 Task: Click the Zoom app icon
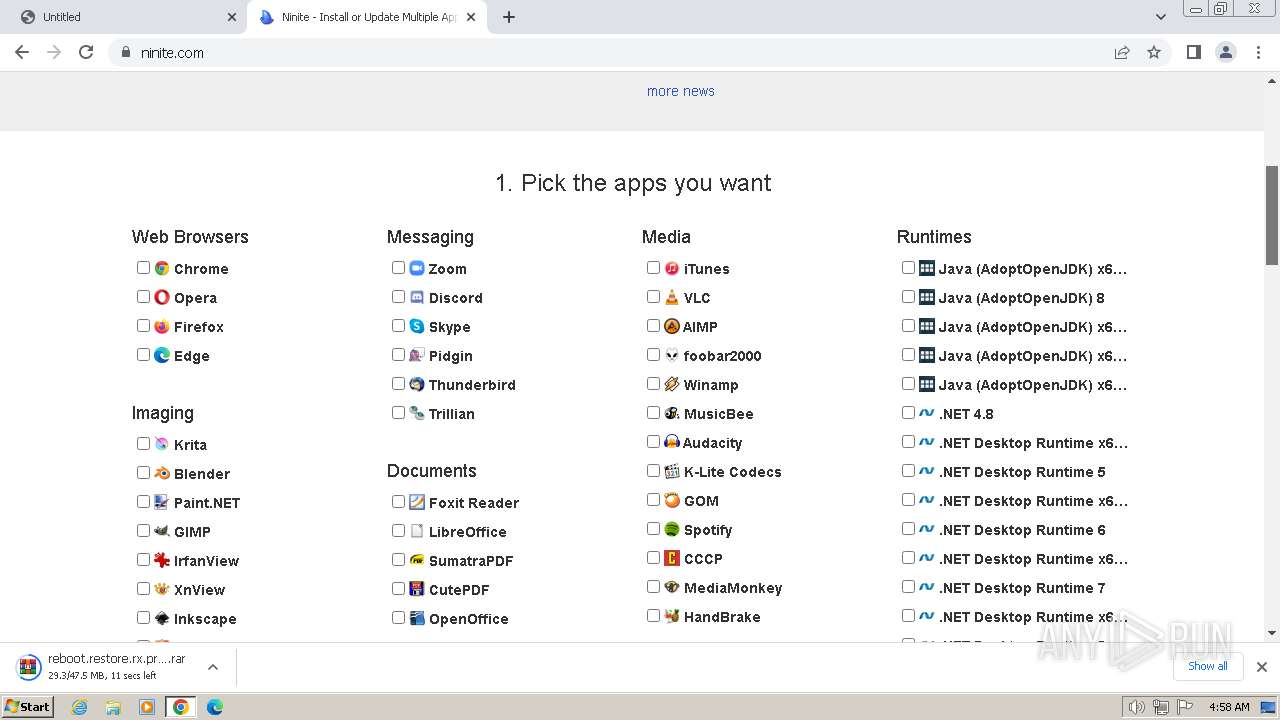click(417, 268)
